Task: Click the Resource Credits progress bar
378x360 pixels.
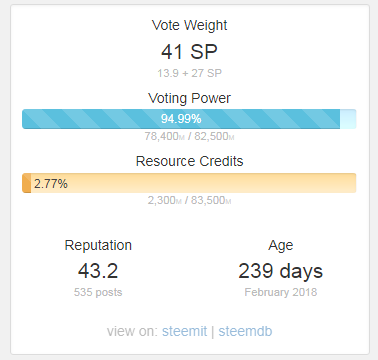Action: [x=189, y=183]
